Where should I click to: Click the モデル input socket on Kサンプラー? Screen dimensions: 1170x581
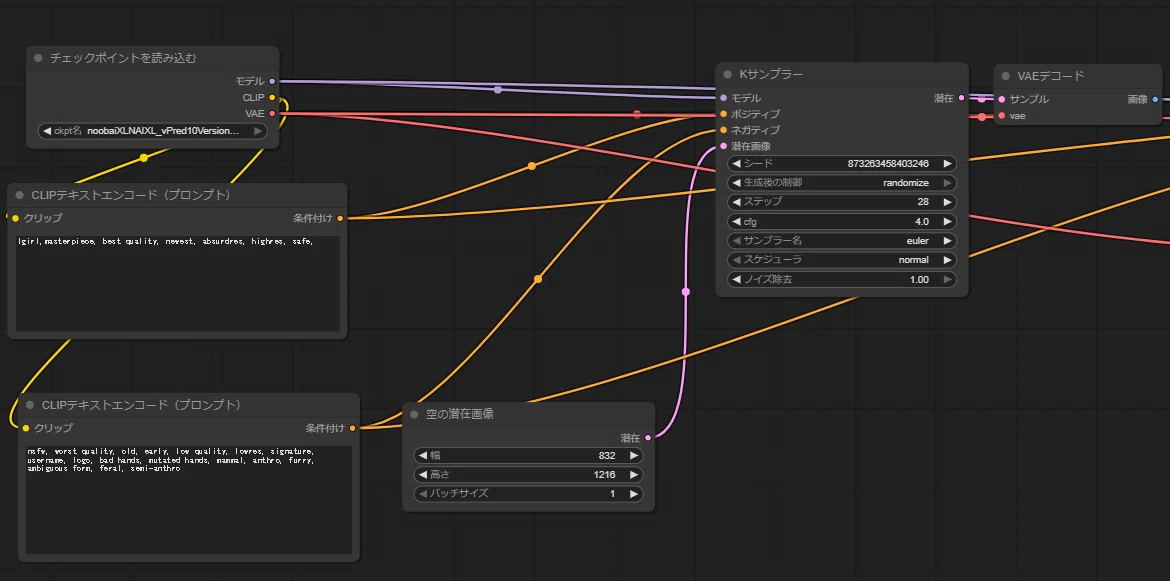pos(723,98)
